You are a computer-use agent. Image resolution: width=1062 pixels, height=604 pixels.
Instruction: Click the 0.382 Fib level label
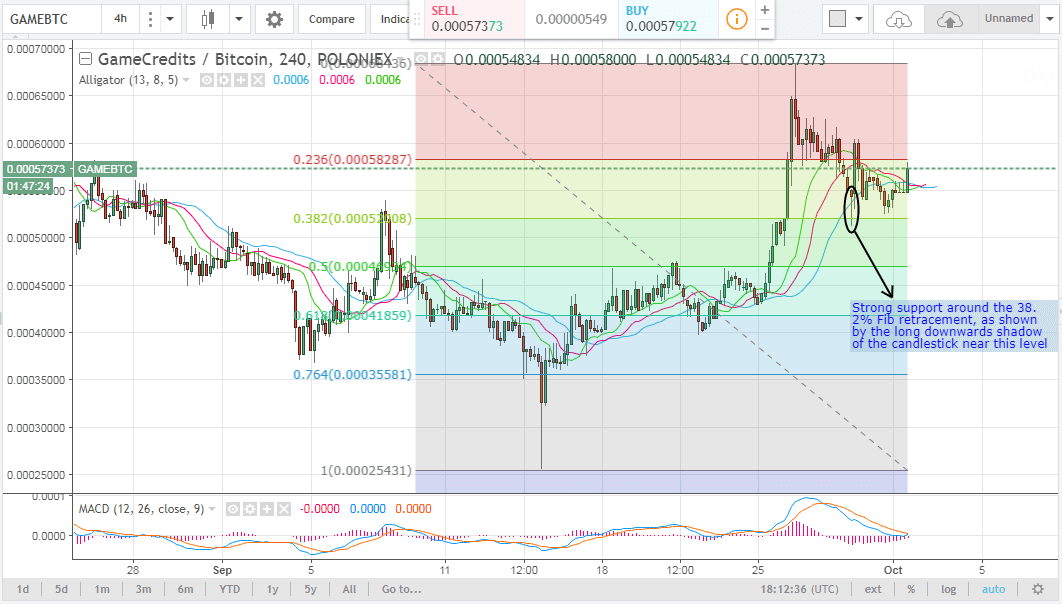[x=352, y=219]
